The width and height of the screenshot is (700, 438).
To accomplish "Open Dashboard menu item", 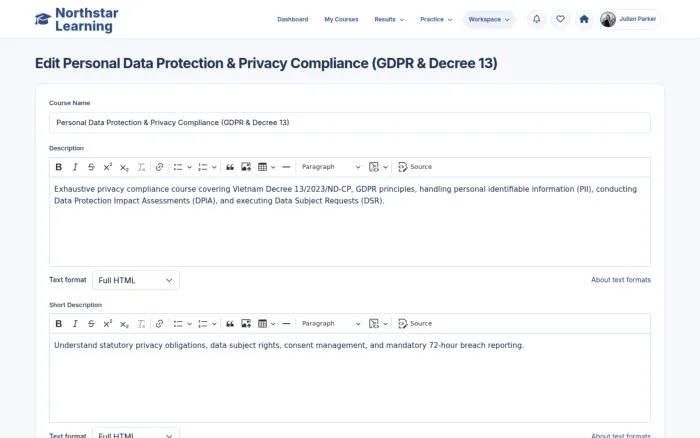I will click(292, 19).
